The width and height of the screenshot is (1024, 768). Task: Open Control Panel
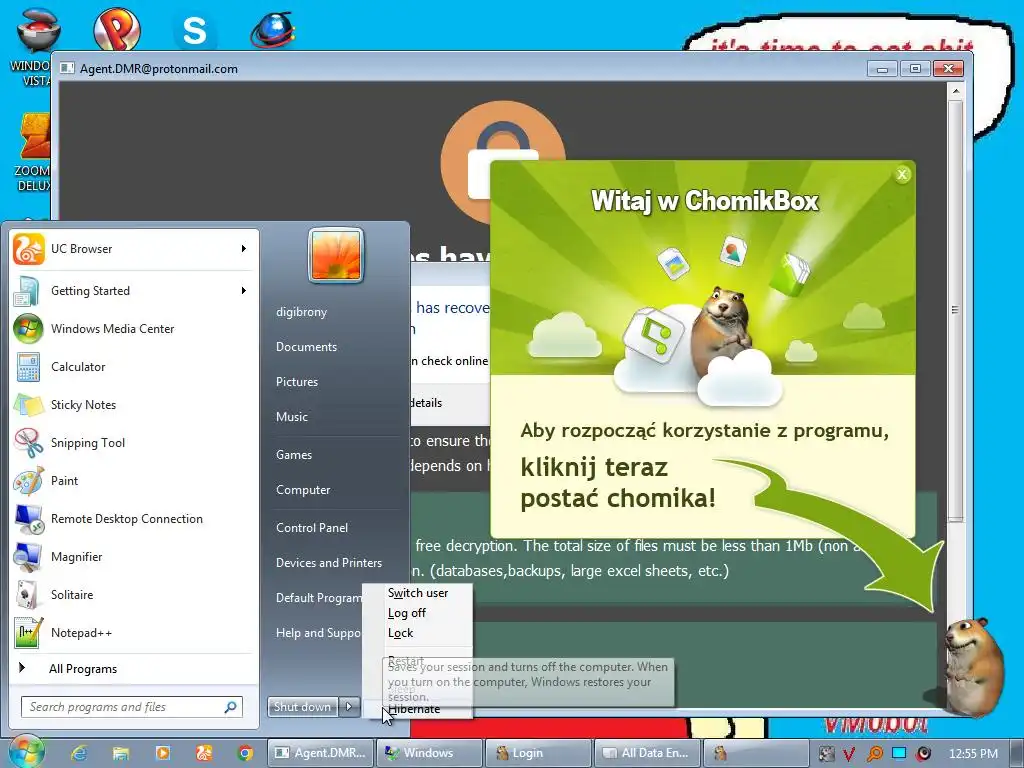tap(312, 528)
